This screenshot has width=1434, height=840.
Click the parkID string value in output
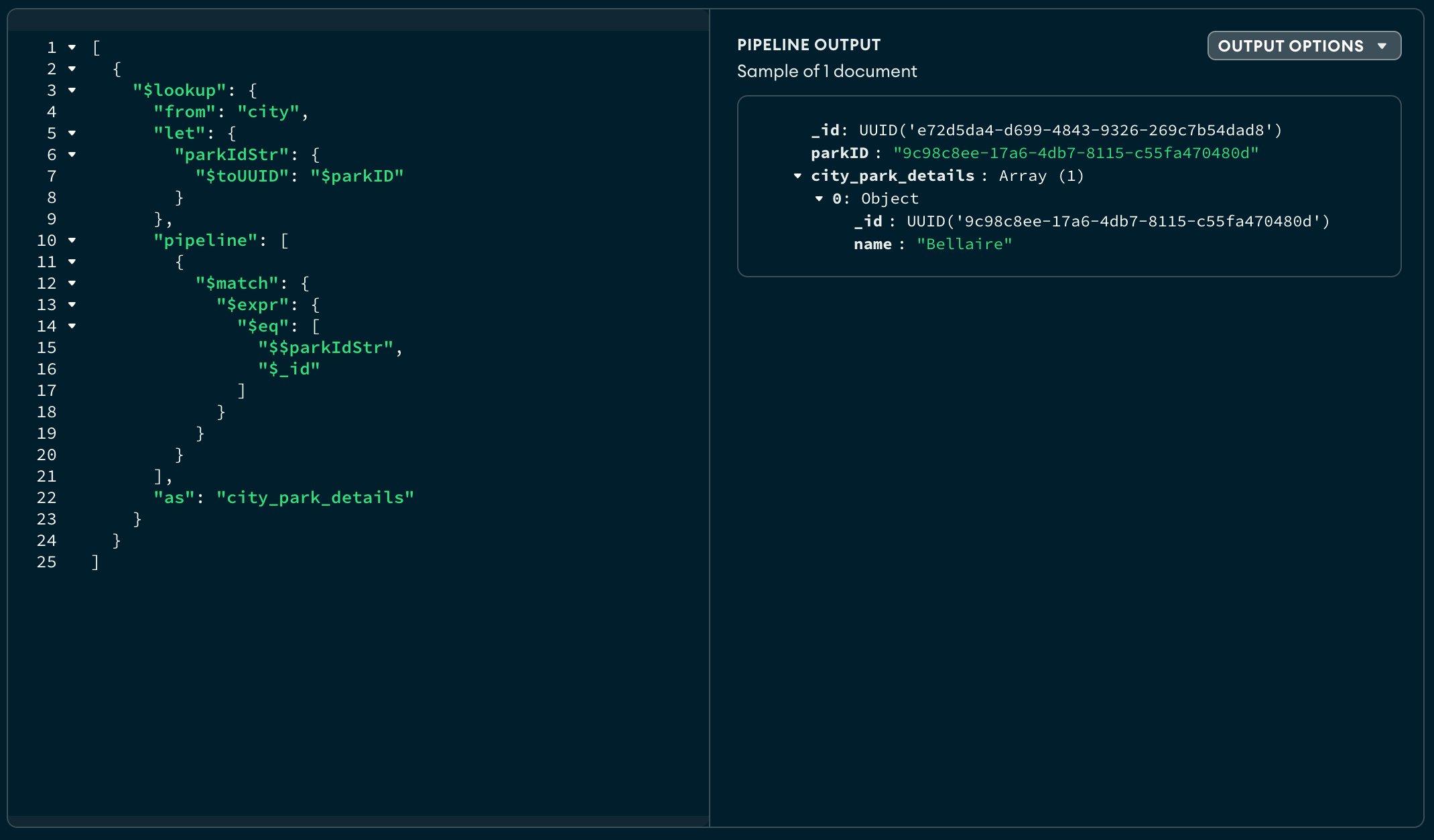(1075, 153)
